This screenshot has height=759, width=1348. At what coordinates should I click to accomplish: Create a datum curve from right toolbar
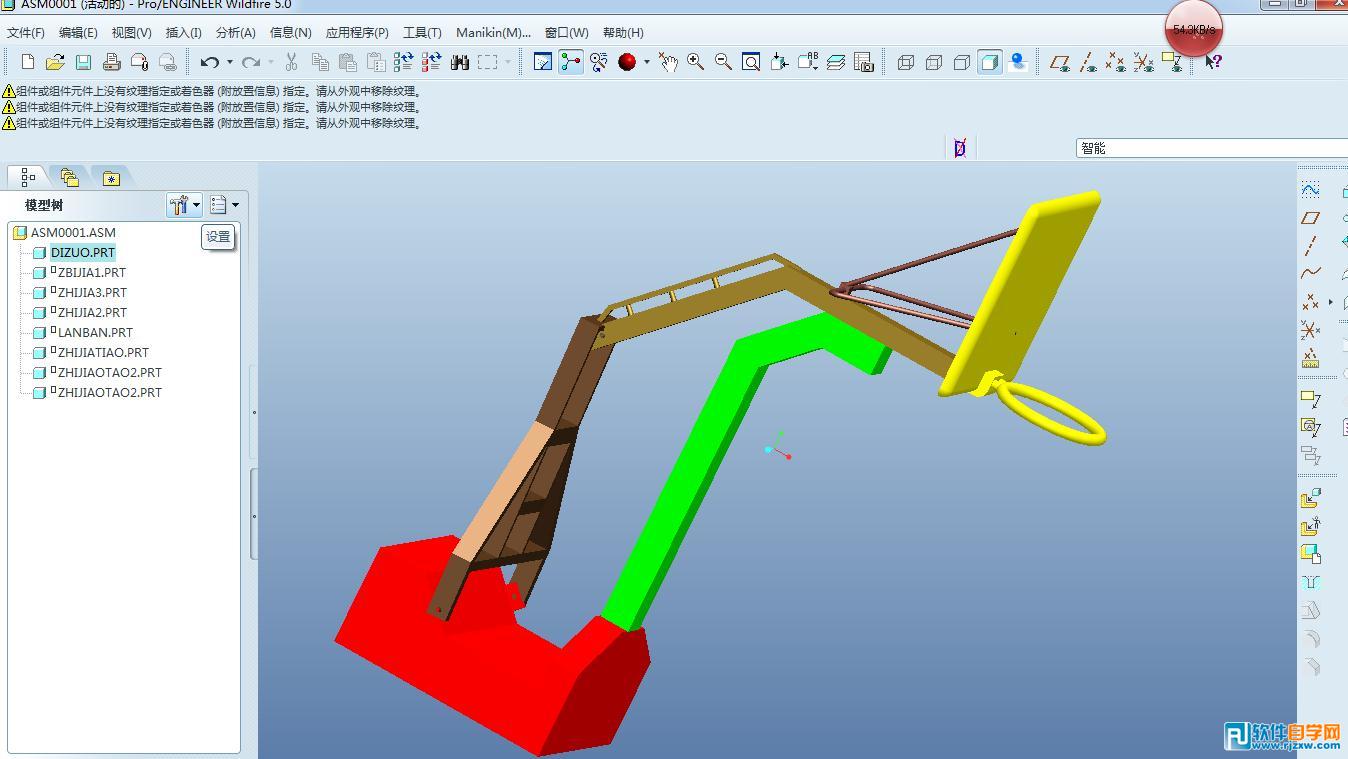coord(1310,273)
